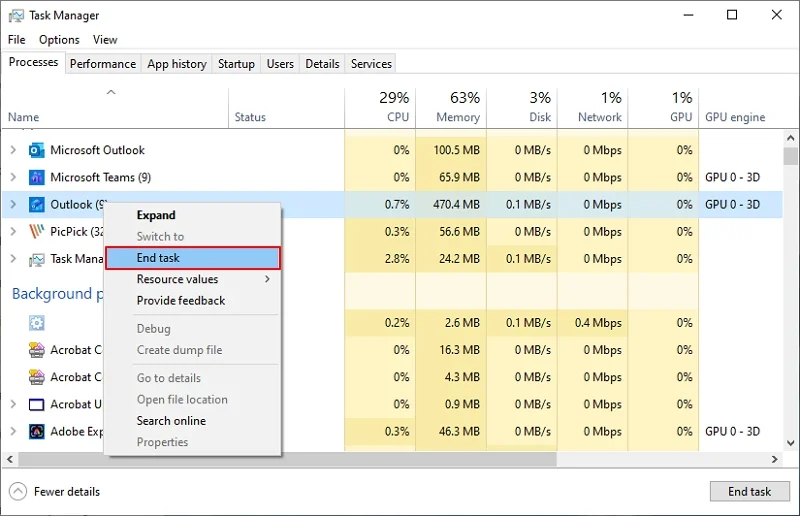Click the Microsoft Teams app icon
This screenshot has height=516, width=800.
click(x=37, y=177)
